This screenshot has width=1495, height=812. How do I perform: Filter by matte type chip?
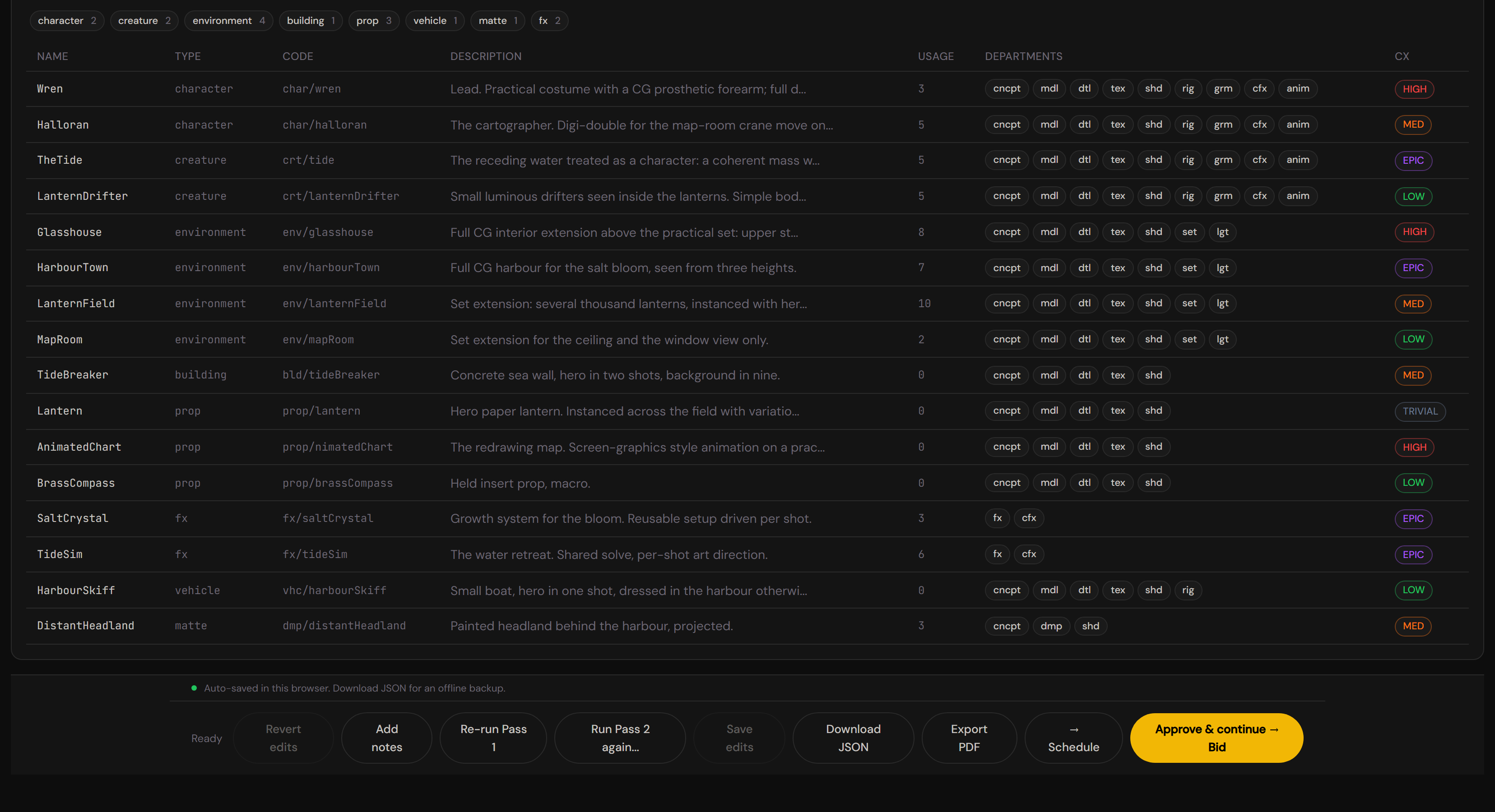coord(497,21)
